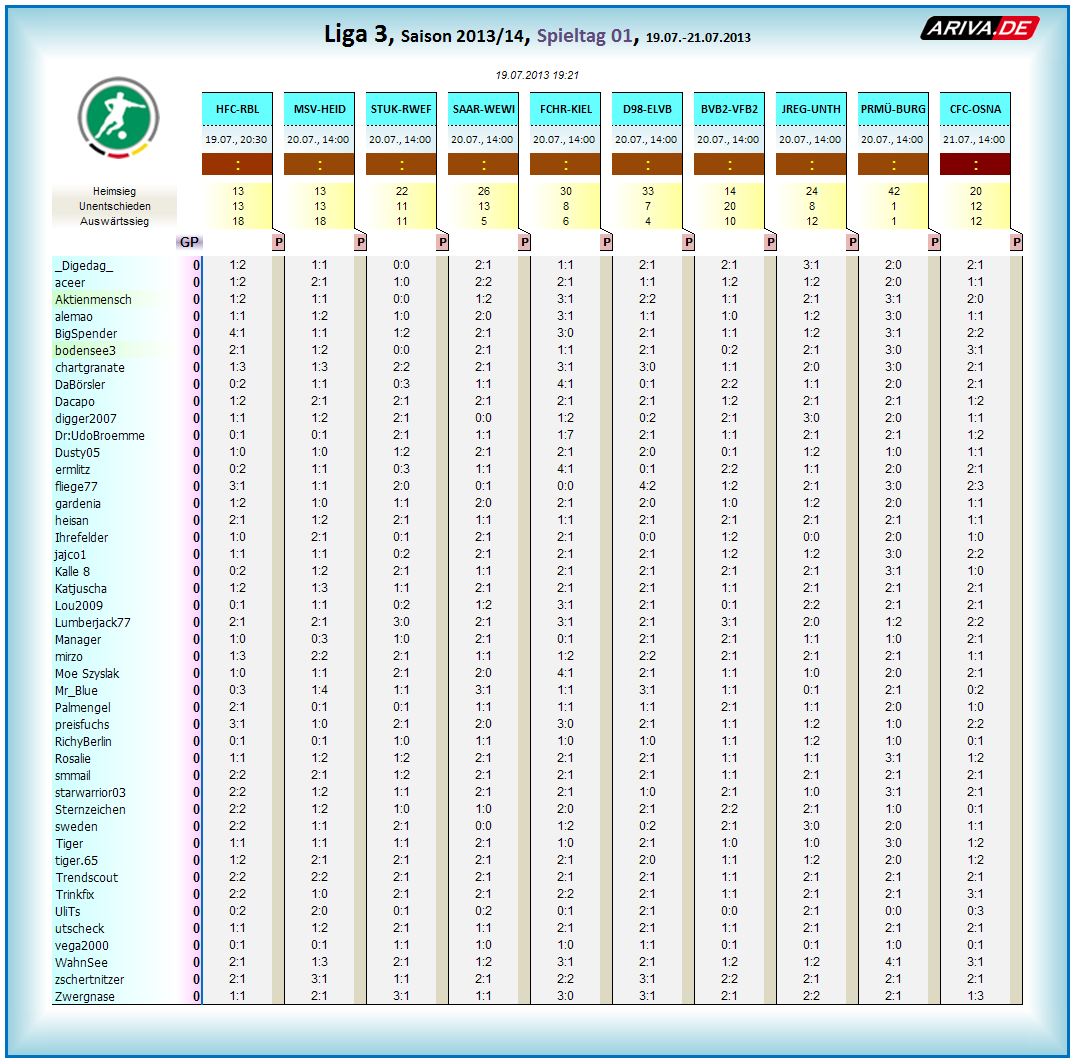The image size is (1075, 1063).
Task: Click the P icon in SAAR-WEWI column
Action: (x=524, y=242)
